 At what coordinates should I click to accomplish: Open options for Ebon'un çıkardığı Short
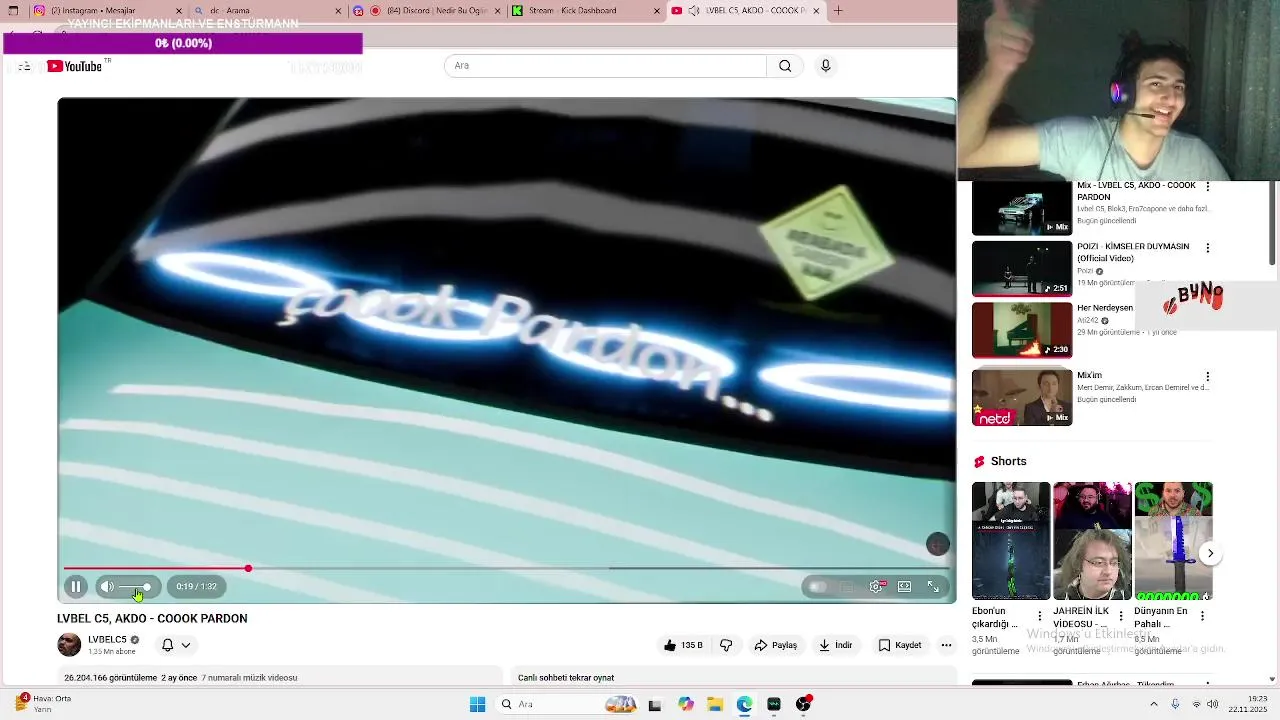[x=1039, y=616]
